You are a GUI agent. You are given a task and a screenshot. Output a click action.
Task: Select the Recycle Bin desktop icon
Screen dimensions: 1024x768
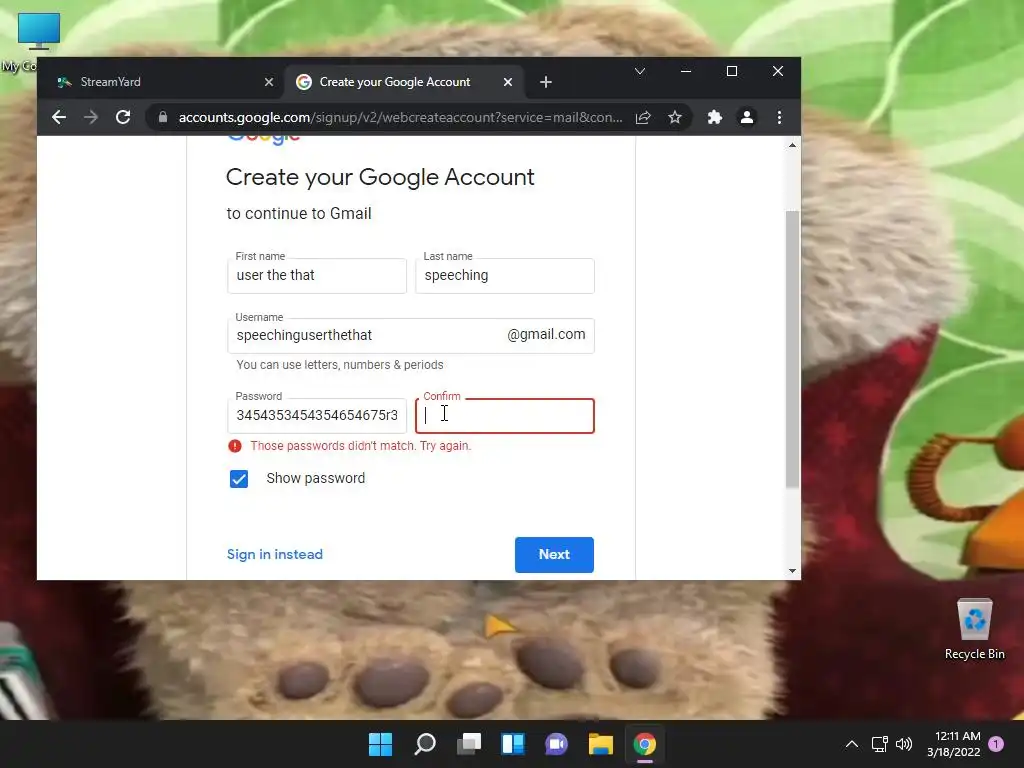[x=974, y=629]
